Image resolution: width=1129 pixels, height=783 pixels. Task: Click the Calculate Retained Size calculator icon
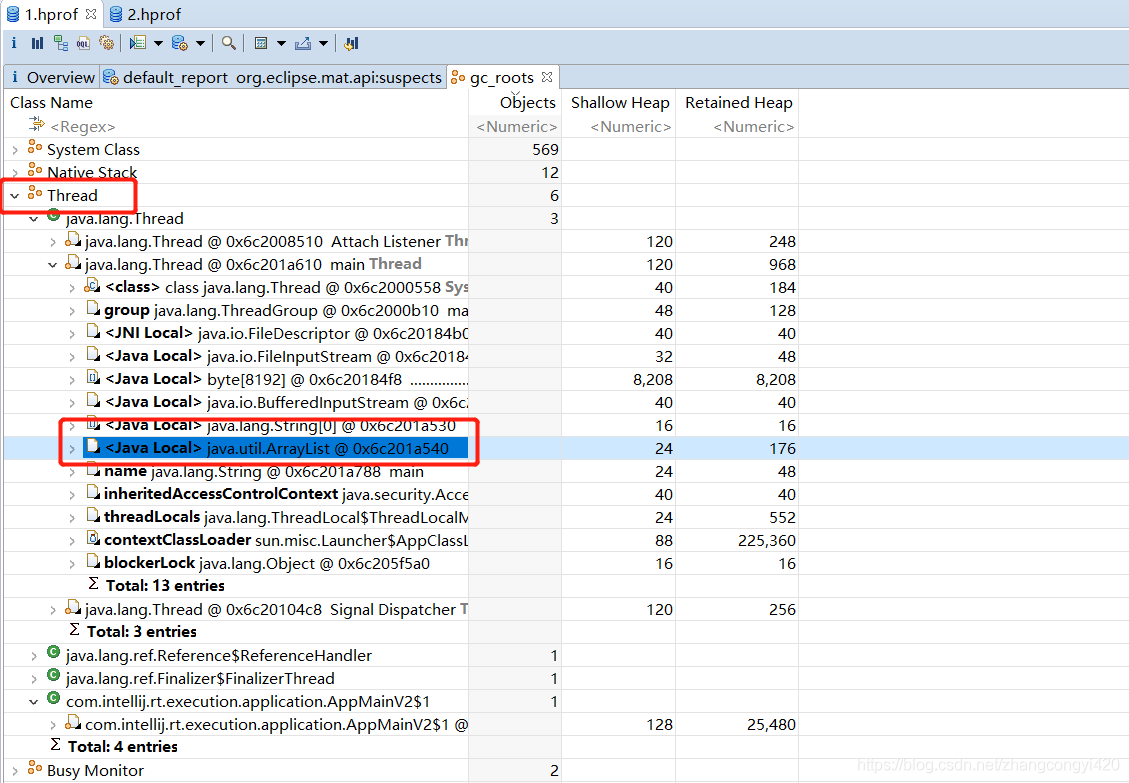pos(260,43)
